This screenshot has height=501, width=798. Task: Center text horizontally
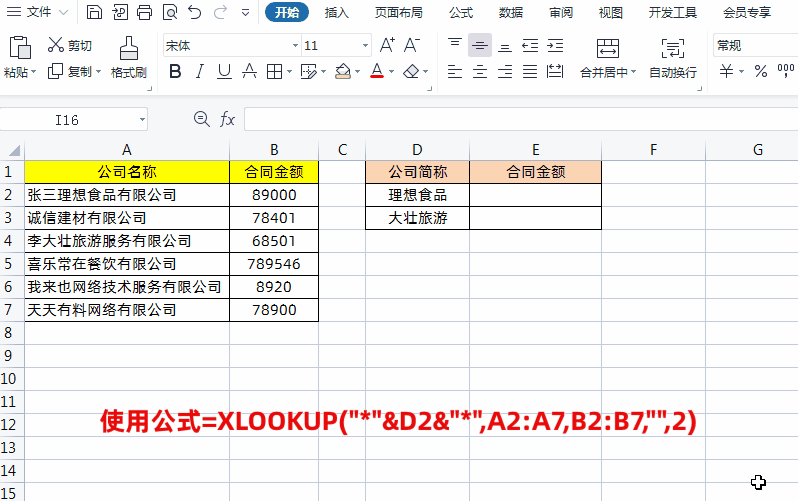[480, 72]
